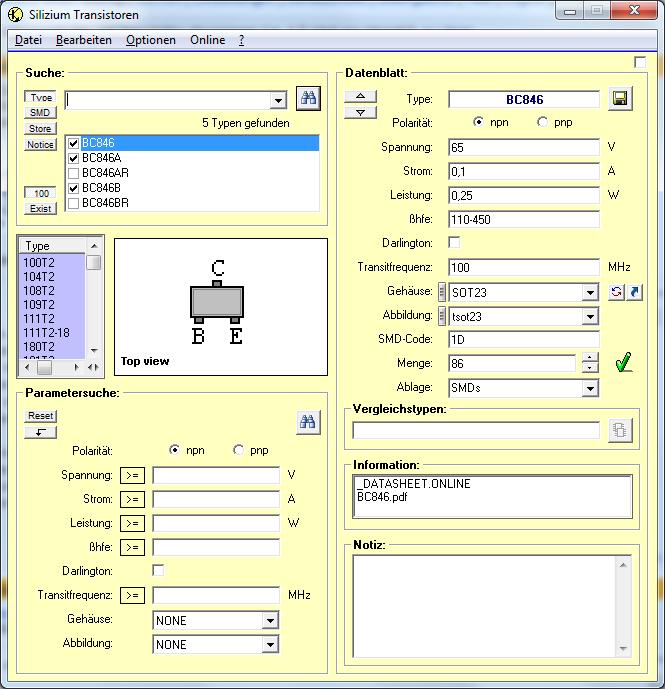Increase Menge with the spinner up arrow

click(590, 358)
